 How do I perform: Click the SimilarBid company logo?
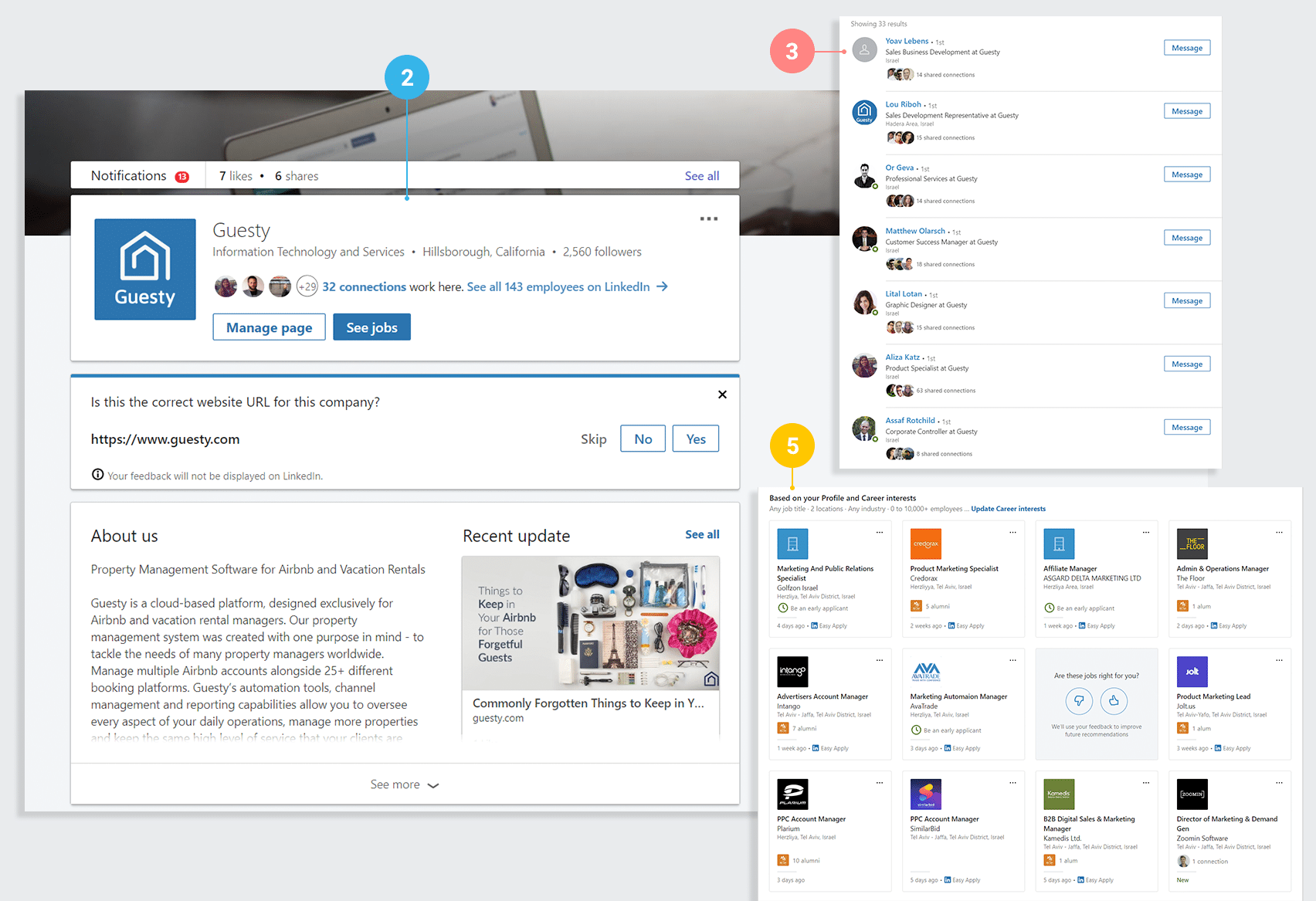(x=925, y=794)
